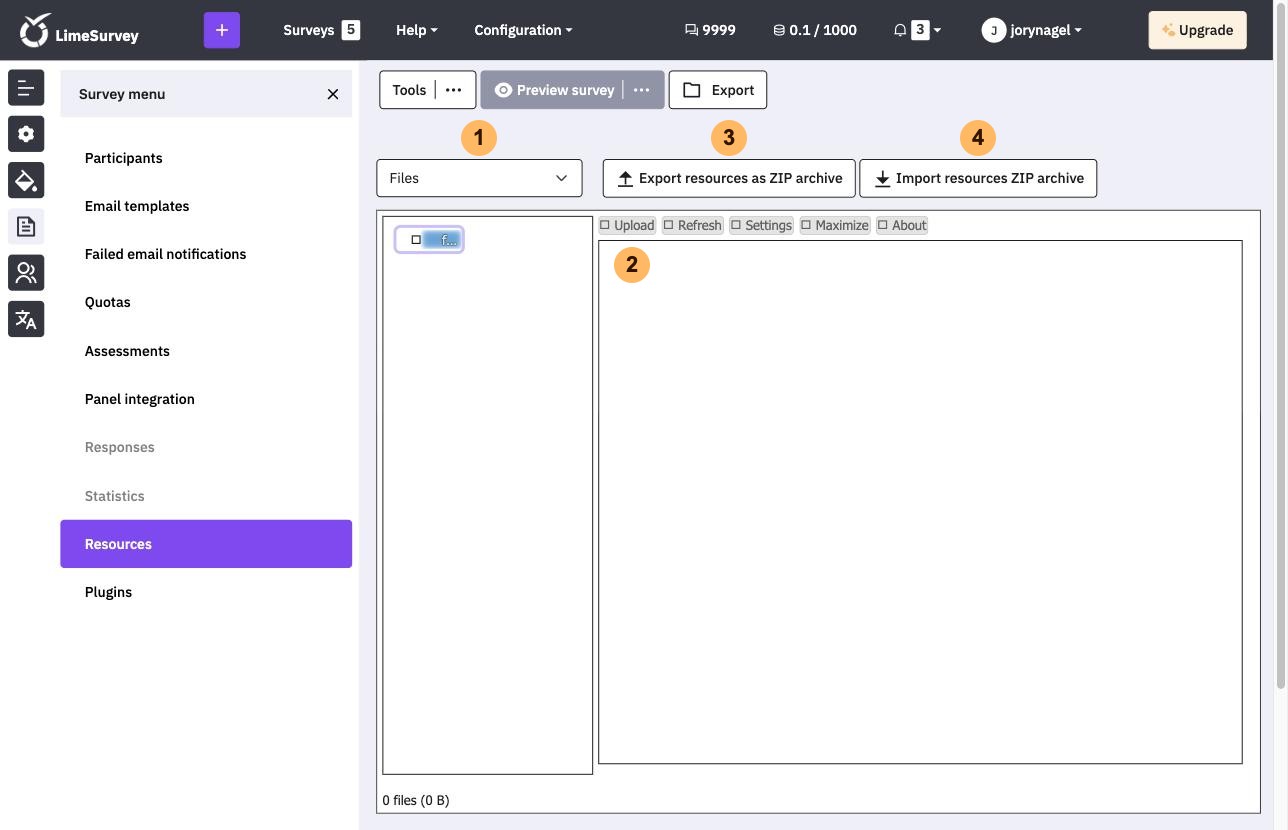Click the Preview survey button
This screenshot has width=1288, height=830.
coord(555,90)
